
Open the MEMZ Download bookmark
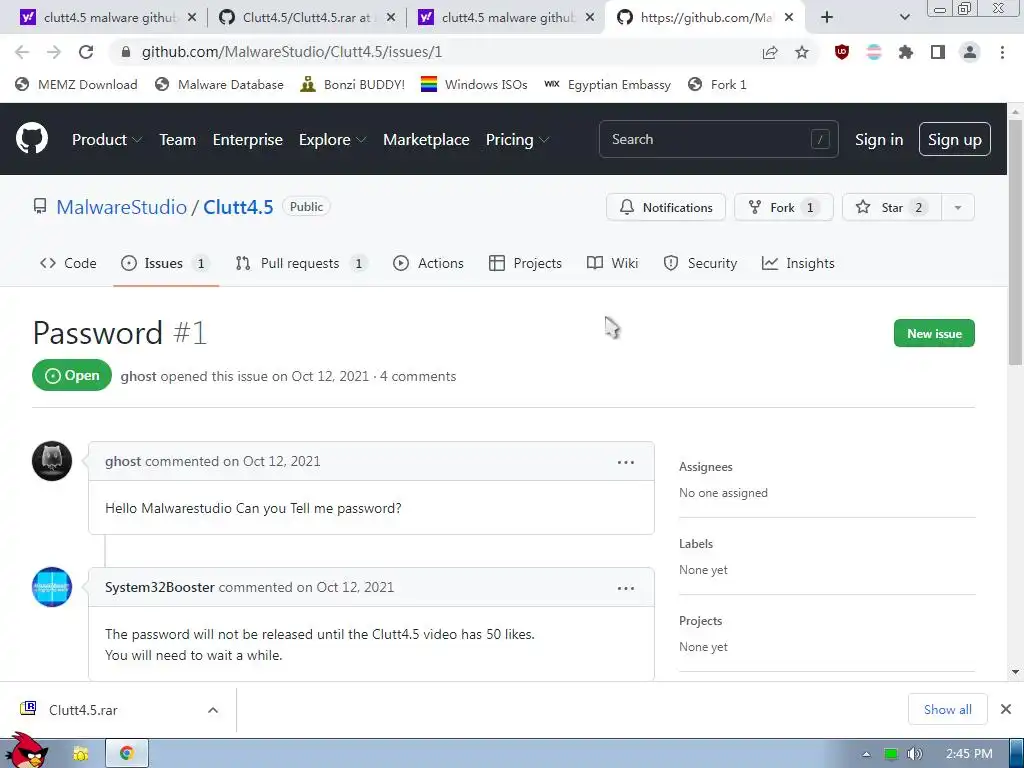(x=76, y=84)
